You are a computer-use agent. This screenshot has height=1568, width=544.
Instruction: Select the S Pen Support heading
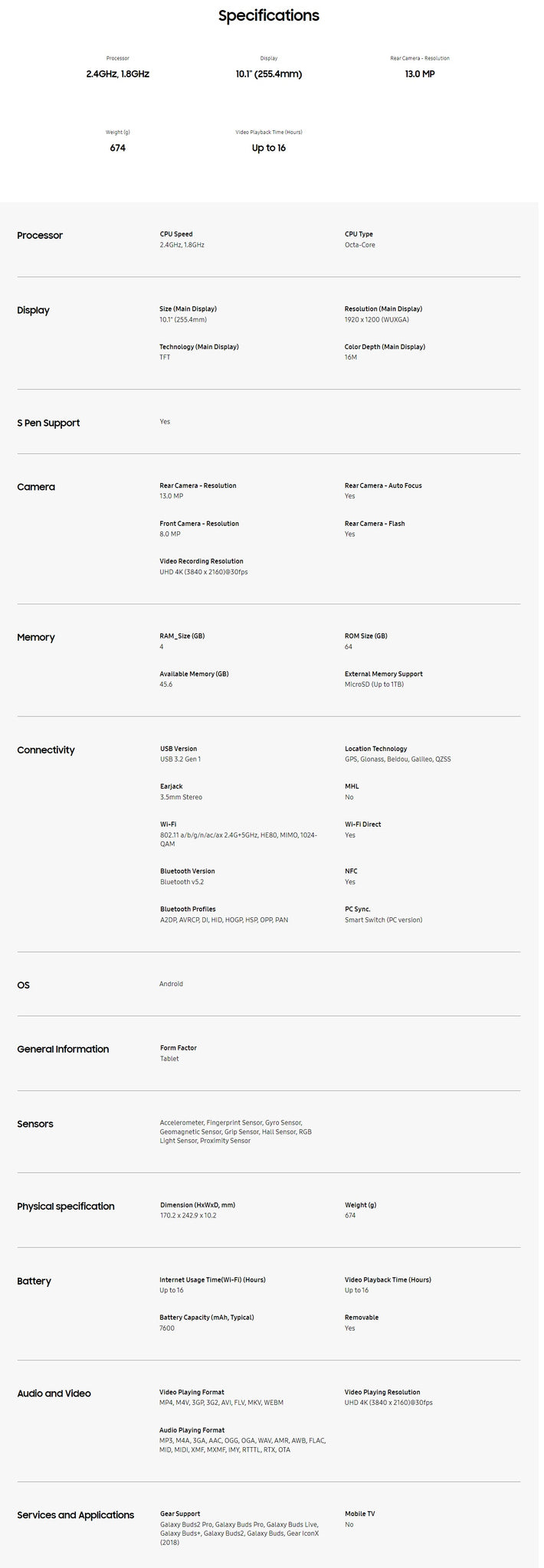(x=48, y=423)
